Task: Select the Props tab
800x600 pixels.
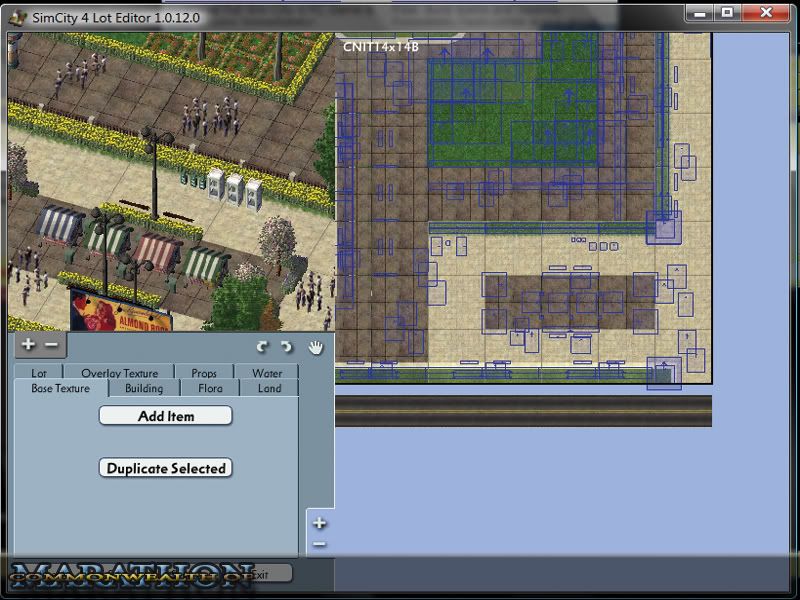Action: click(x=204, y=372)
